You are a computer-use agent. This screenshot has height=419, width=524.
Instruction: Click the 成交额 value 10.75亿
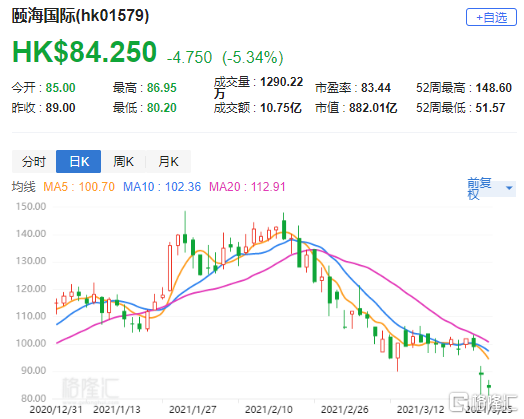[x=281, y=108]
